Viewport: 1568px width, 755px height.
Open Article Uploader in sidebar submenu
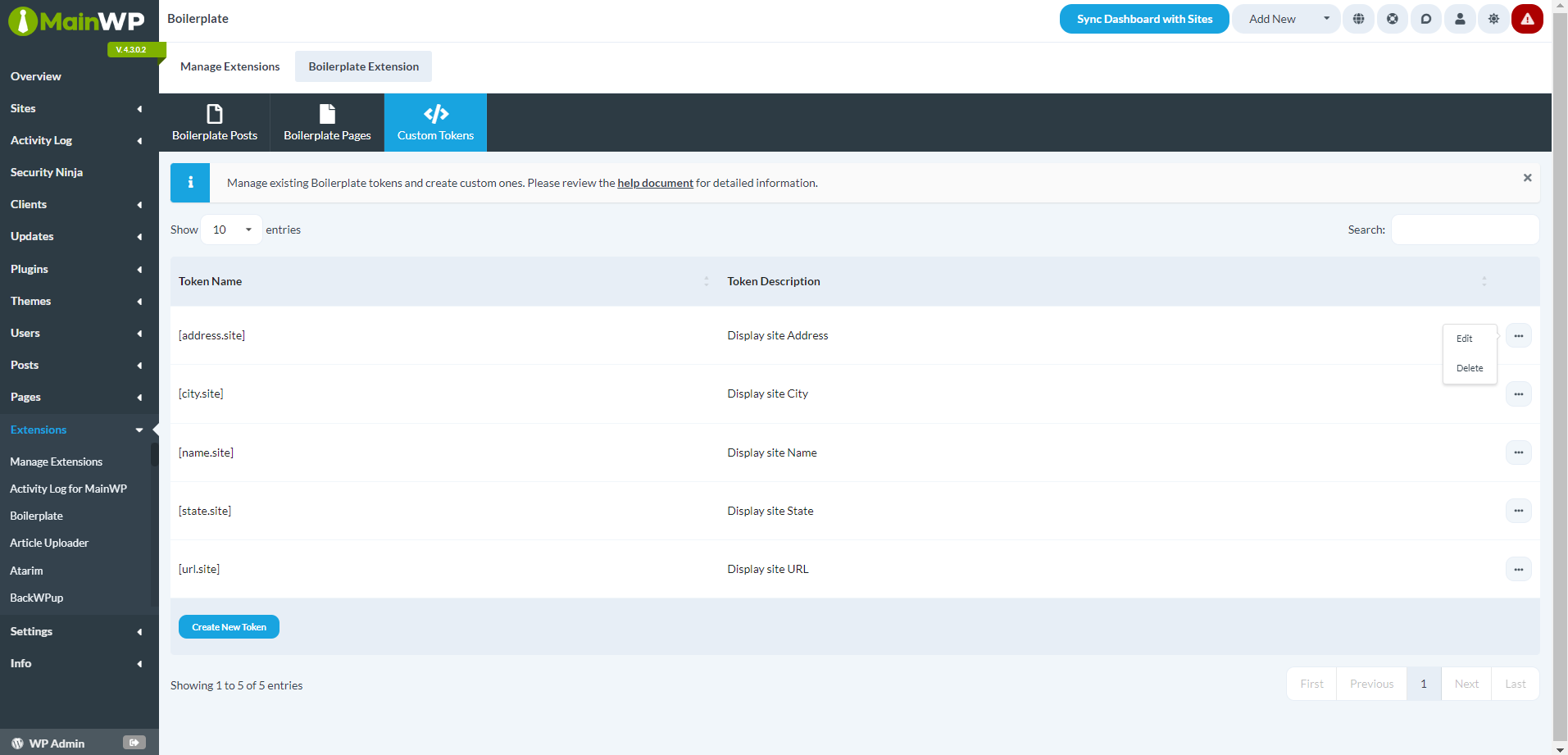point(49,543)
